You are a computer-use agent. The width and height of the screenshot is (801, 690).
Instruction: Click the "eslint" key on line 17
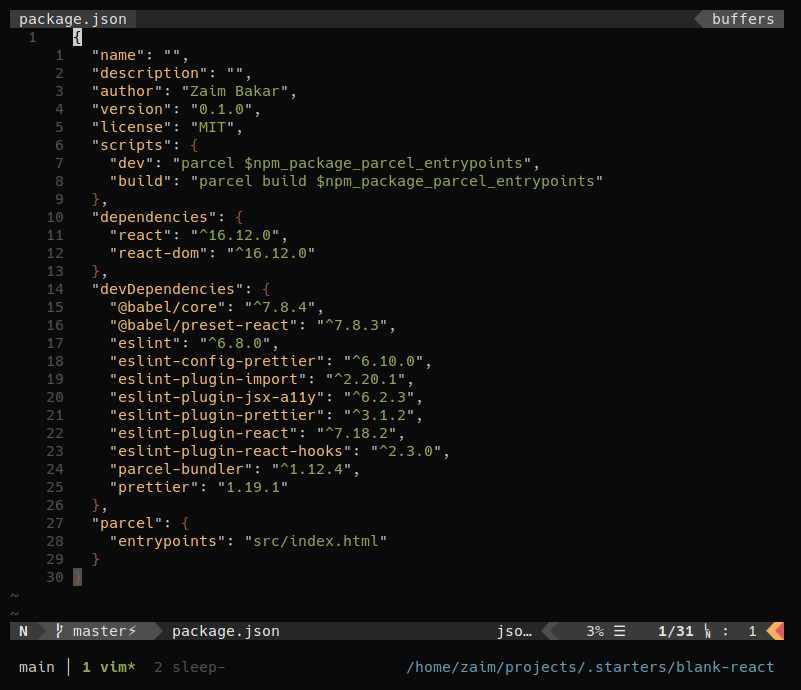pyautogui.click(x=145, y=343)
